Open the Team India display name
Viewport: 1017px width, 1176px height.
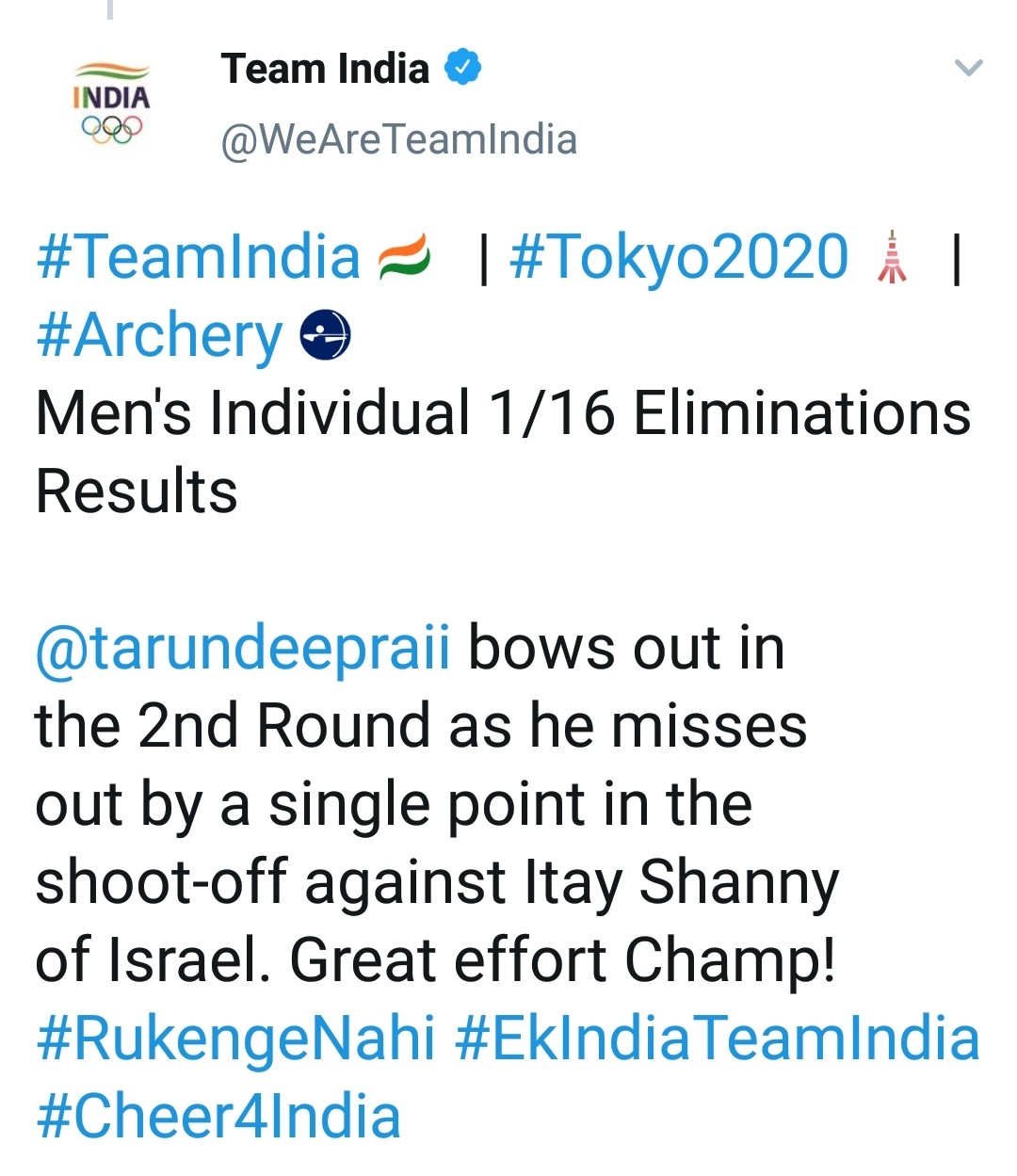pos(325,69)
